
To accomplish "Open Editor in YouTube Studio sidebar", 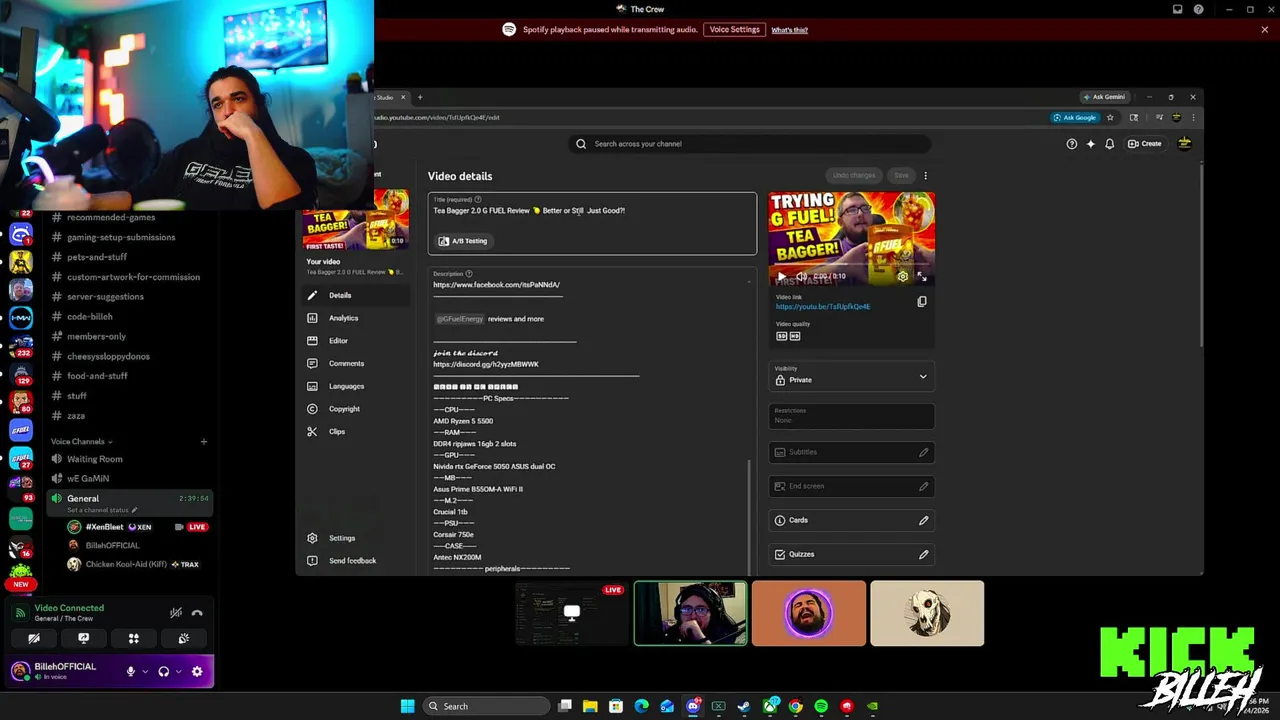I will pyautogui.click(x=356, y=341).
